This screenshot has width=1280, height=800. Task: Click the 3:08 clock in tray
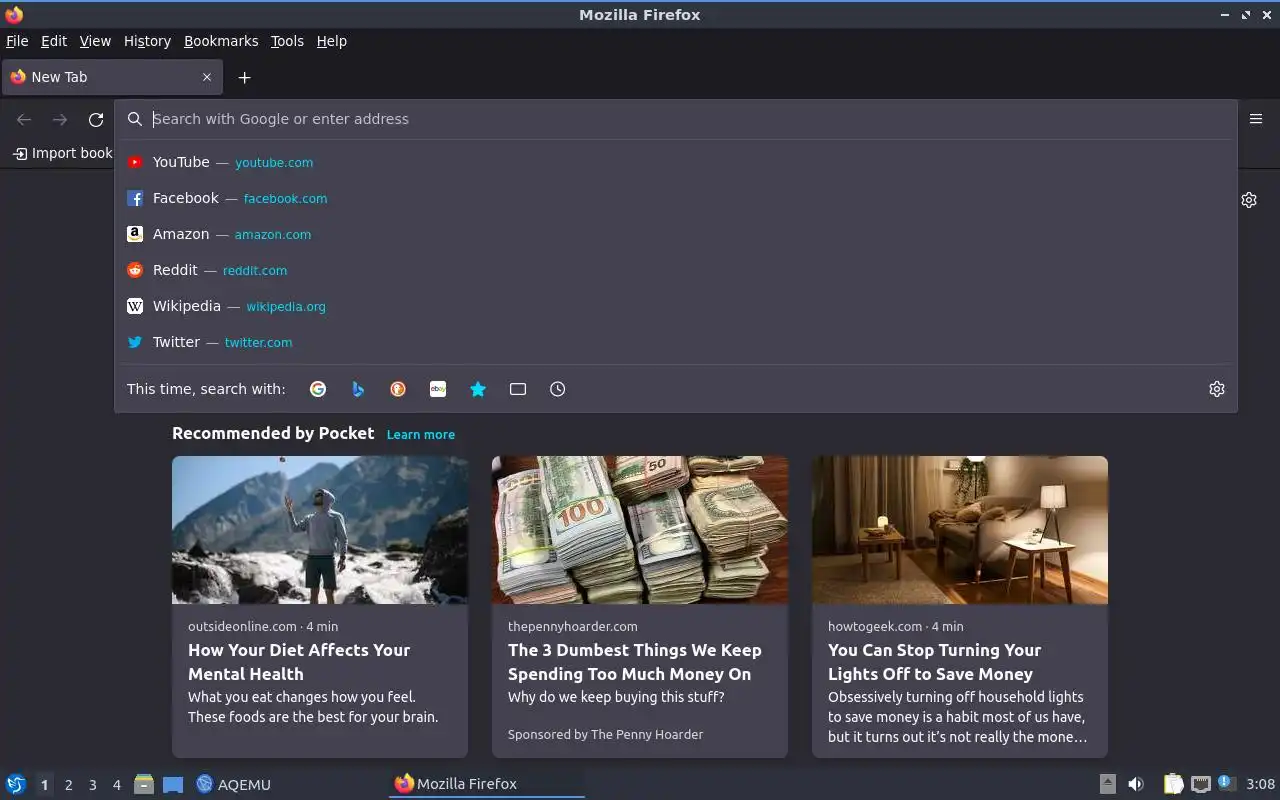pyautogui.click(x=1260, y=784)
